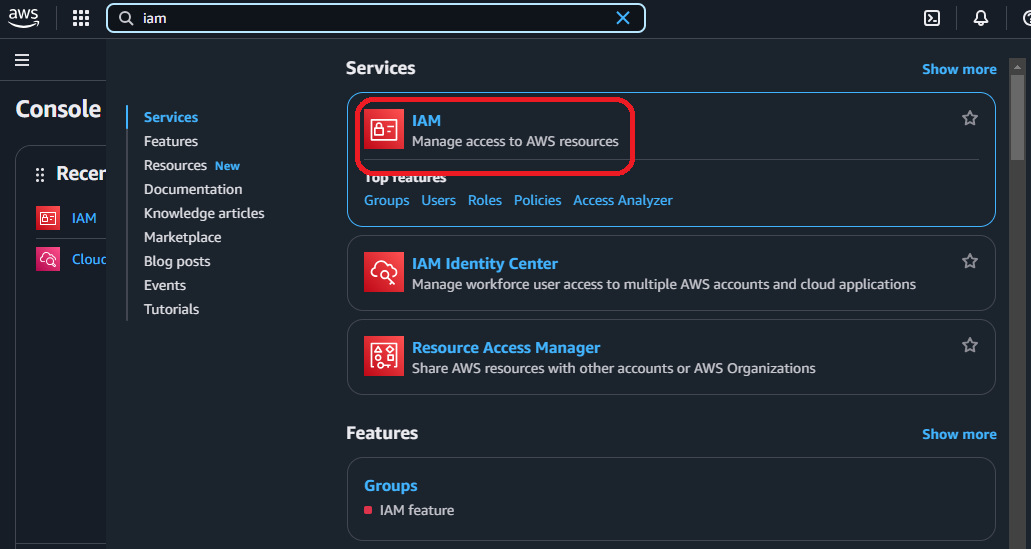Open the notifications bell icon
The image size is (1031, 549).
(x=980, y=18)
